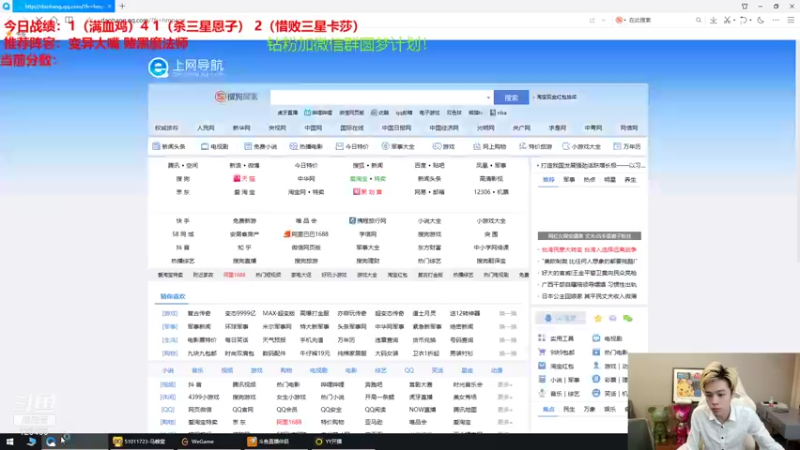Open the 特价旅游 category link
This screenshot has height=450, width=800.
pyautogui.click(x=535, y=146)
